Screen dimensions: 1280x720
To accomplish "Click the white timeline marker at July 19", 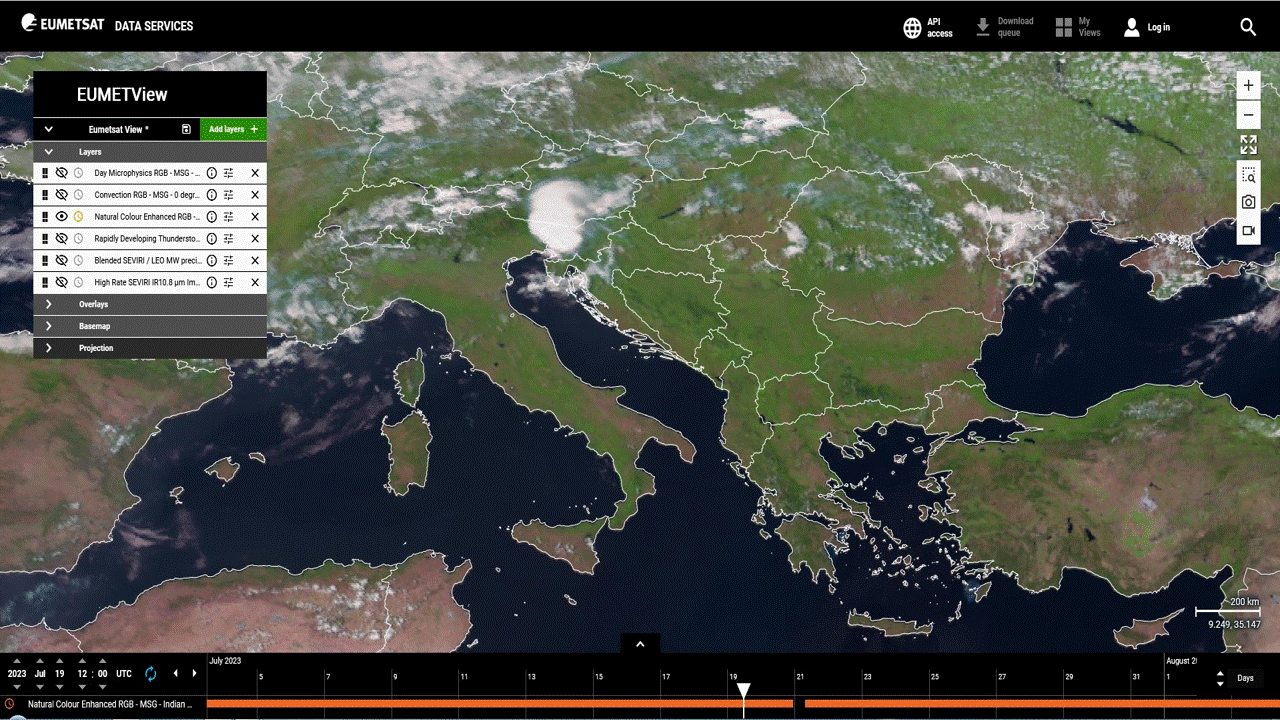I will coord(743,690).
